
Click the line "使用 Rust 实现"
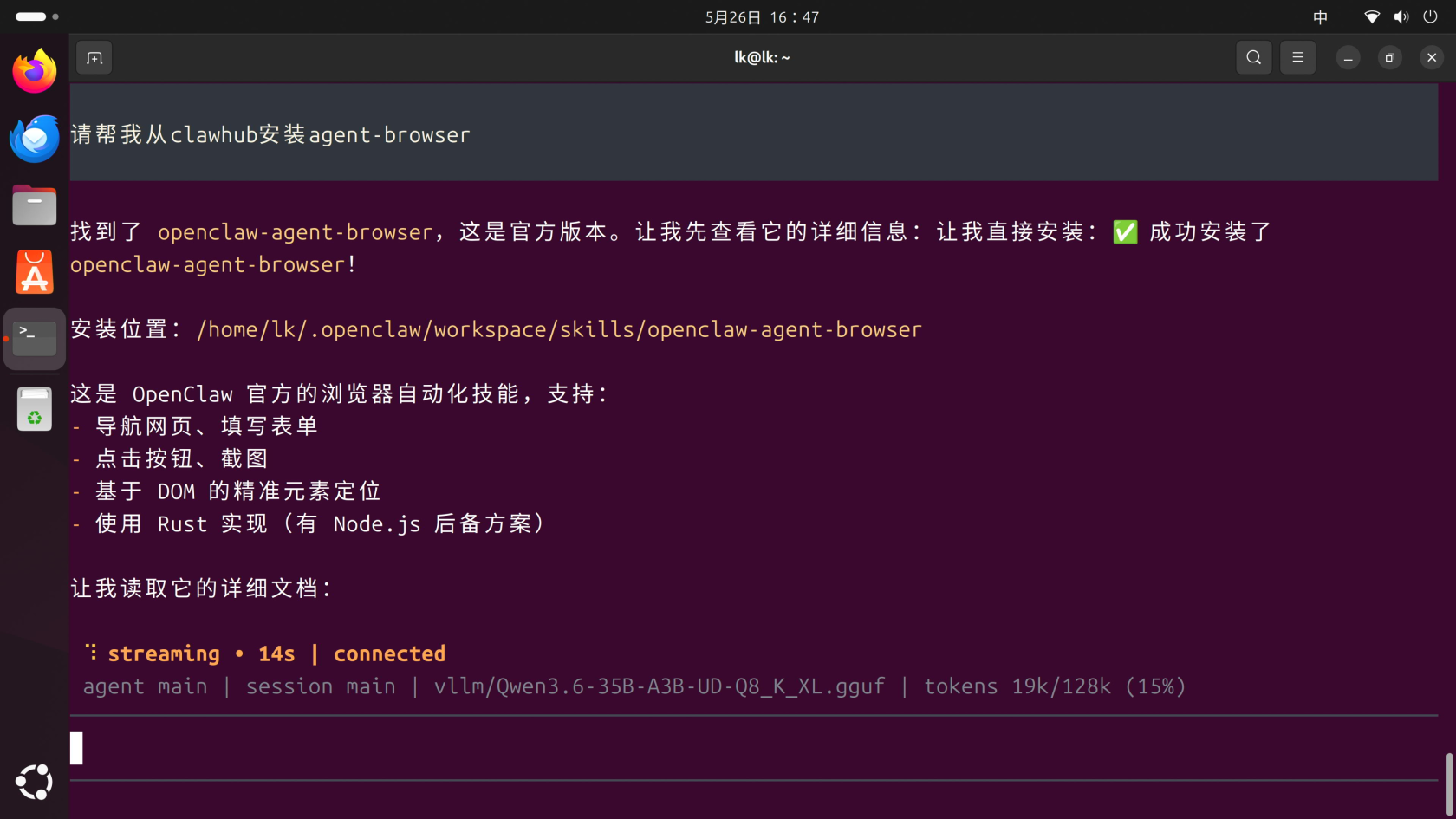coord(182,524)
